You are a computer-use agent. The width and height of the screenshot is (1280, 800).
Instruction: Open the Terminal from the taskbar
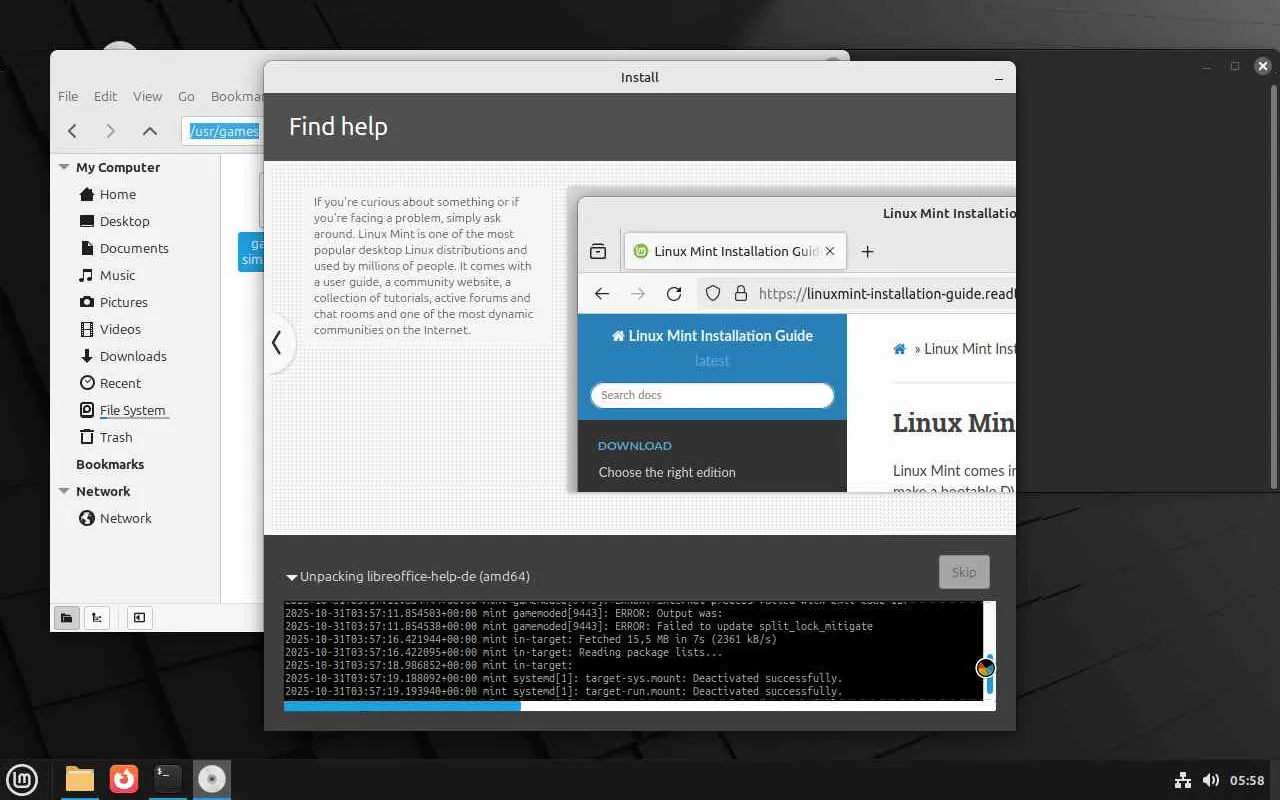168,779
